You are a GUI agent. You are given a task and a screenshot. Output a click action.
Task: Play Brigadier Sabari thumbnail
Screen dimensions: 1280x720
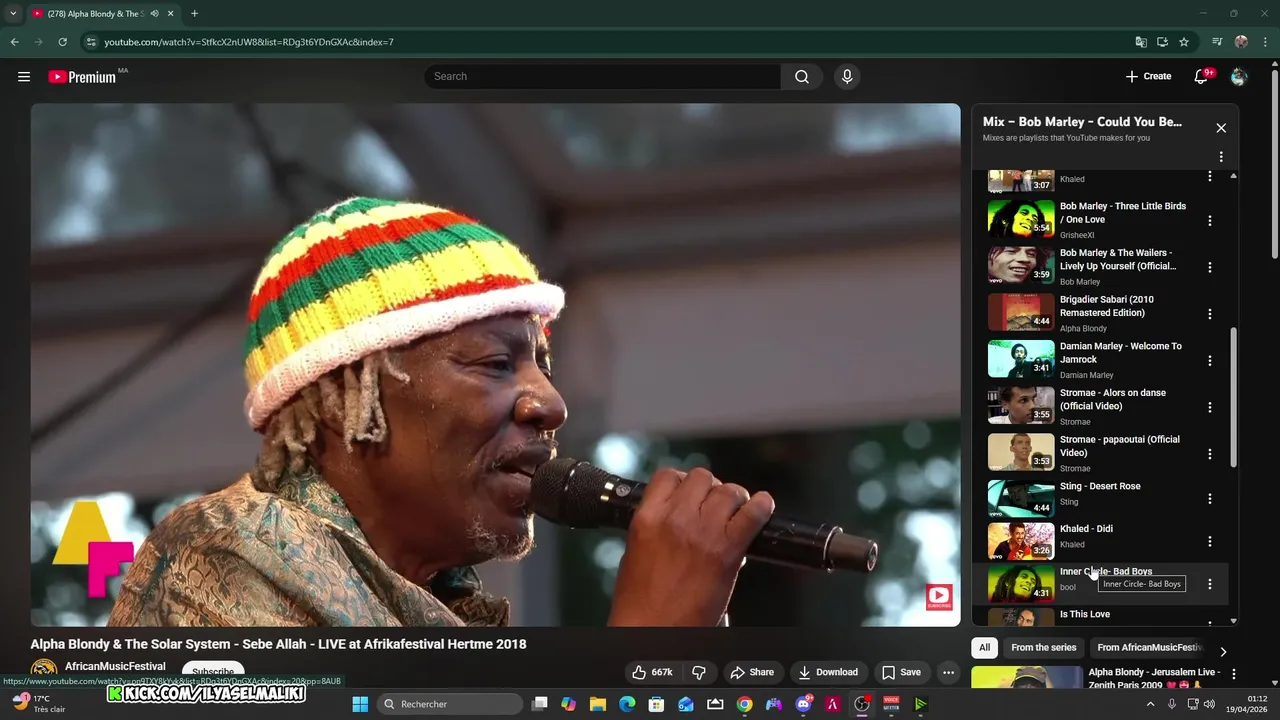1021,312
